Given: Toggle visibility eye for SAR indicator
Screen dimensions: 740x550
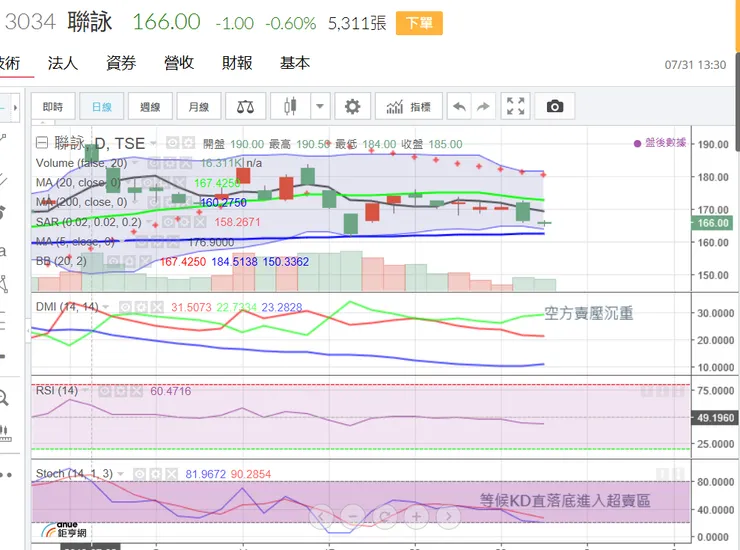Looking at the screenshot, I should click(x=169, y=222).
